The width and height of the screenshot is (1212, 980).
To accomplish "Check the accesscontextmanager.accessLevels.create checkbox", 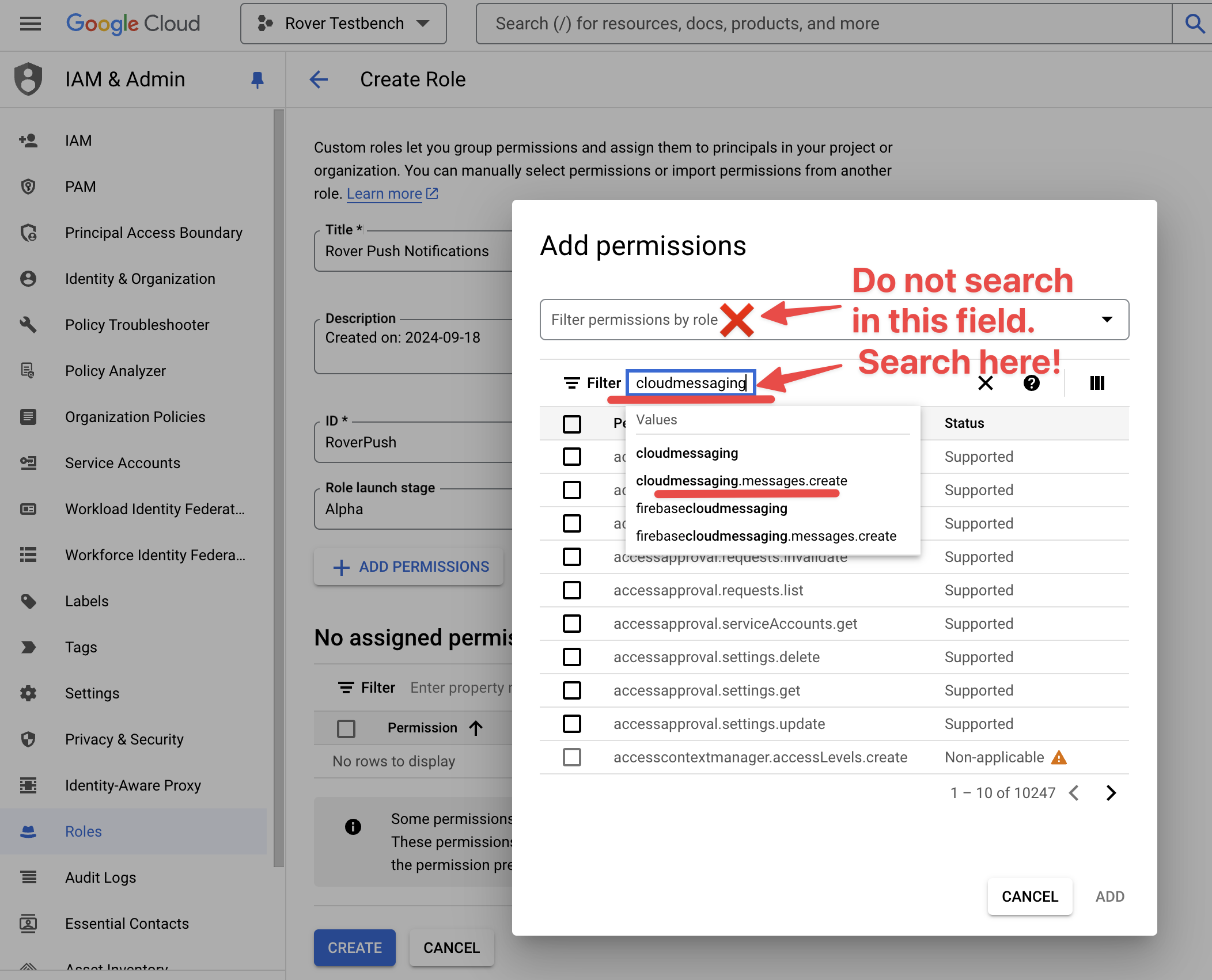I will [571, 757].
